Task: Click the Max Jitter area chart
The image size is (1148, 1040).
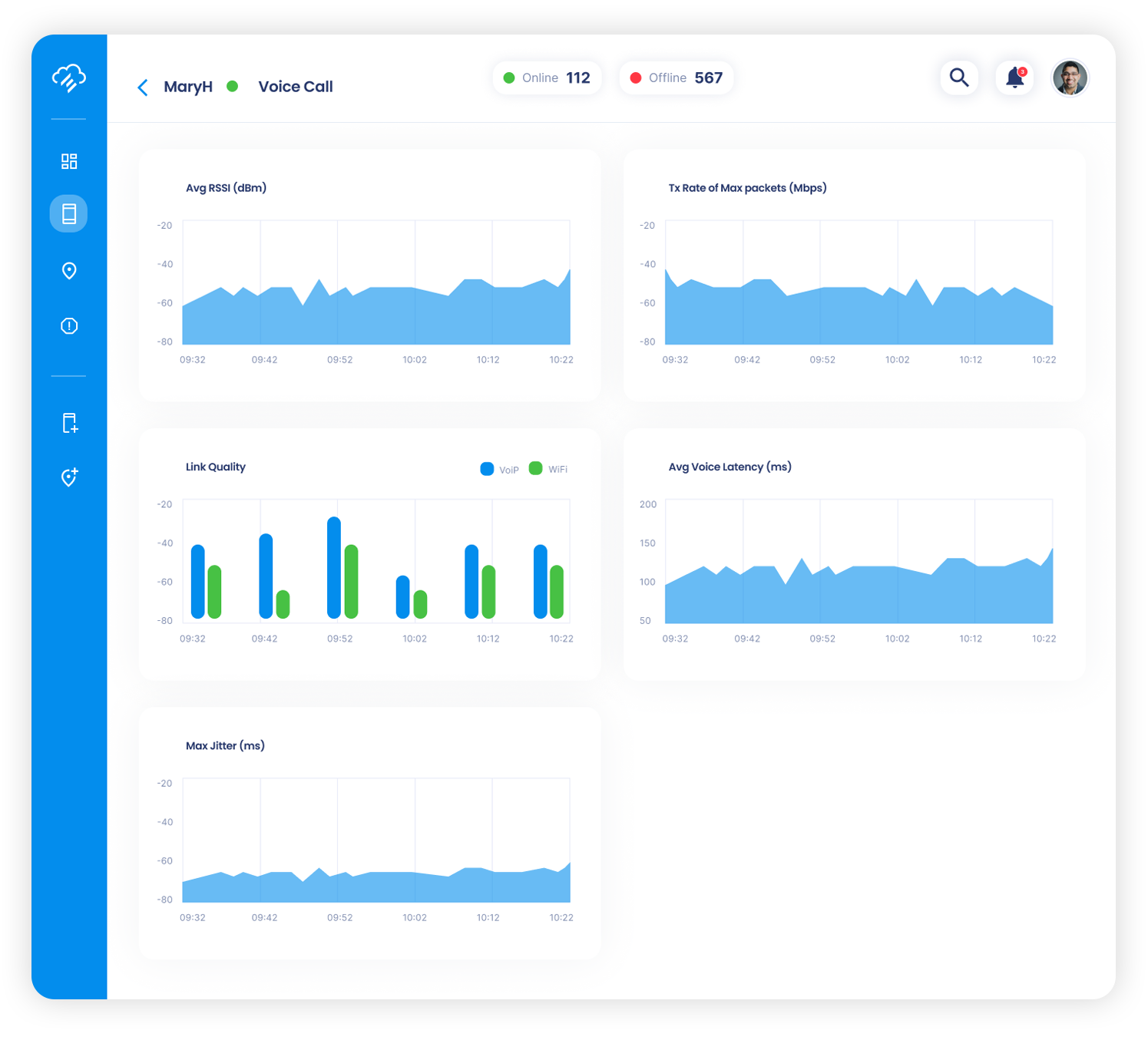Action: [376, 884]
